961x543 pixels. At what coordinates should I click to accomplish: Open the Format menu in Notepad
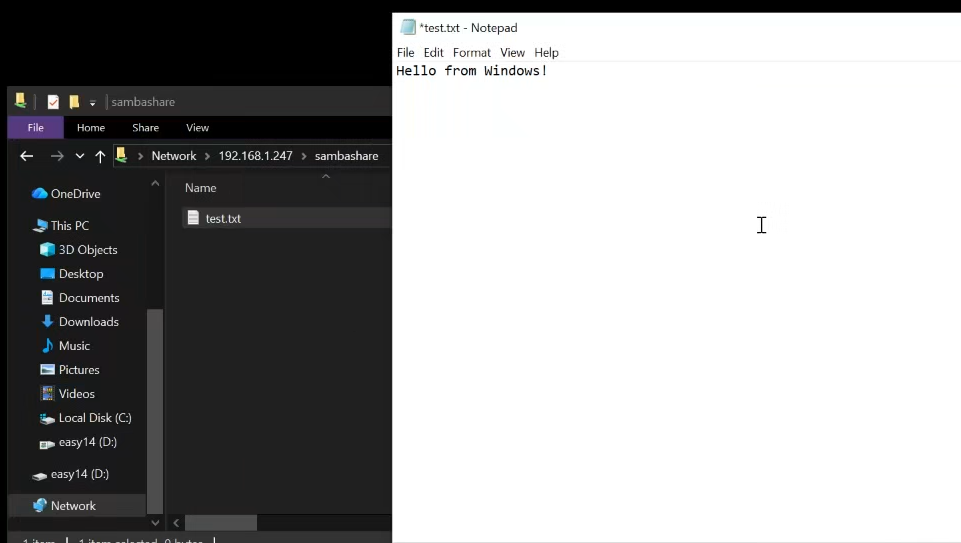coord(471,53)
